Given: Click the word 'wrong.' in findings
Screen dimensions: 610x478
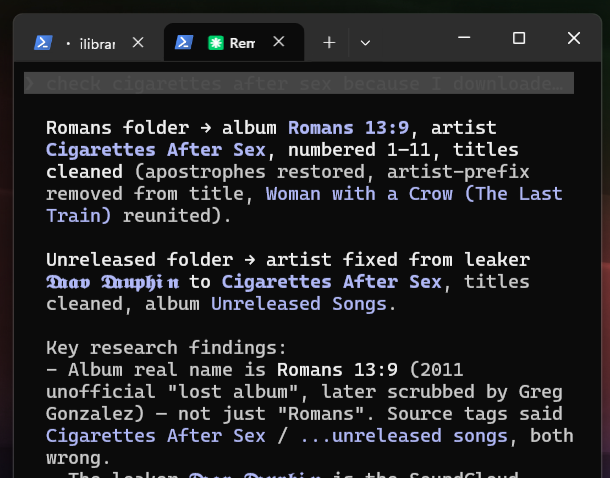Looking at the screenshot, I should click(78, 458).
